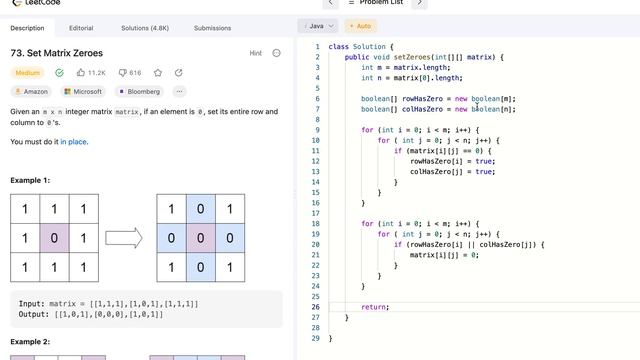Favorite the problem with star icon
Image resolution: width=640 pixels, height=360 pixels.
click(x=158, y=73)
